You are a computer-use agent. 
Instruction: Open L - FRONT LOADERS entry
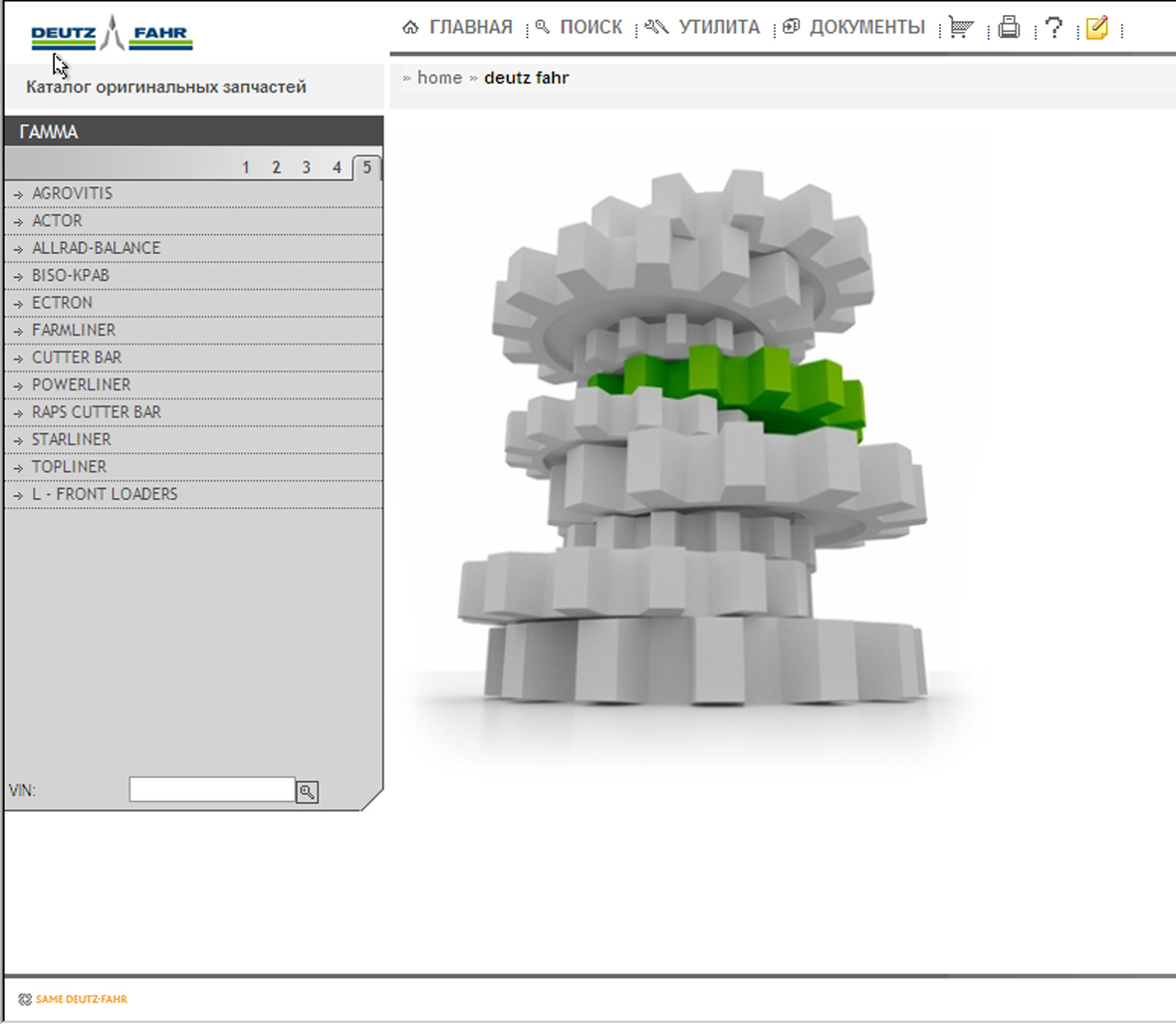coord(105,494)
